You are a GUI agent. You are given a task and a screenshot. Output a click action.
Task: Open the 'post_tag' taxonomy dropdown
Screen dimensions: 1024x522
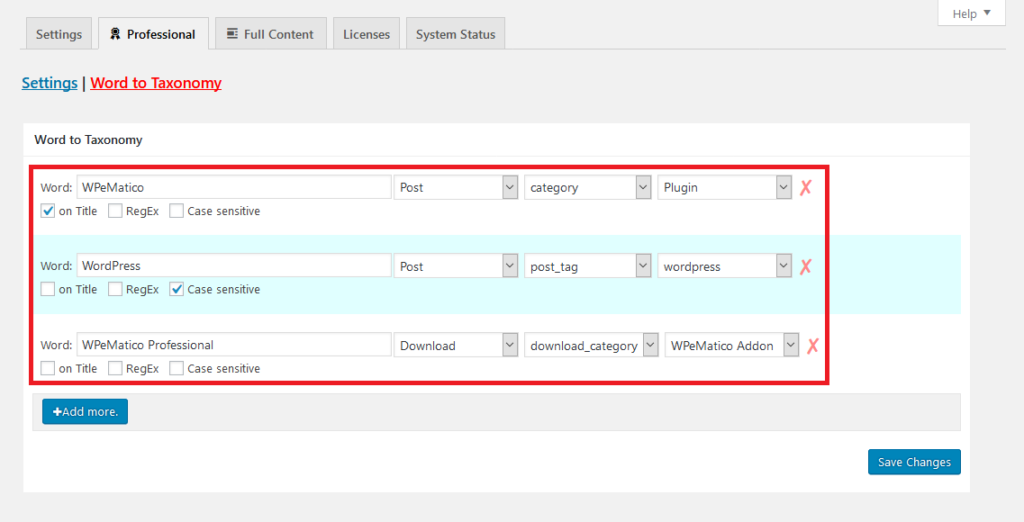tap(588, 266)
